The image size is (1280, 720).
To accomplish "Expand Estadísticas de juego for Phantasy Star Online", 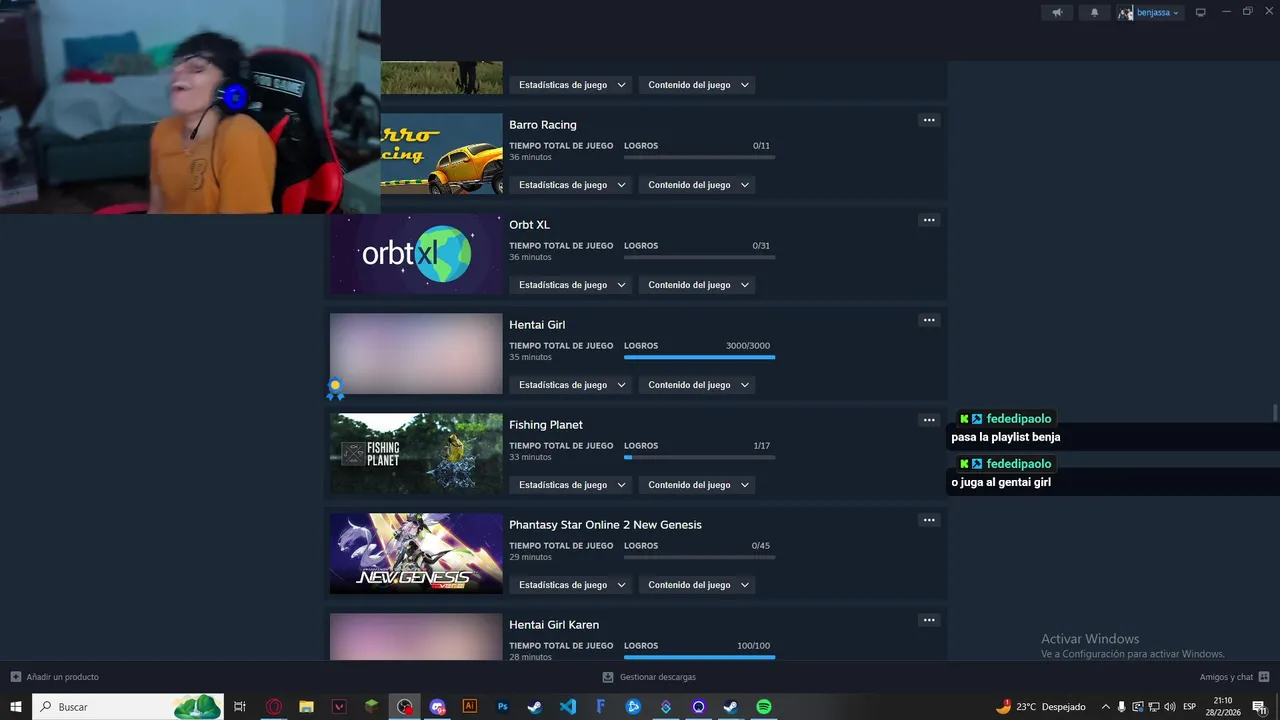I will tap(572, 585).
